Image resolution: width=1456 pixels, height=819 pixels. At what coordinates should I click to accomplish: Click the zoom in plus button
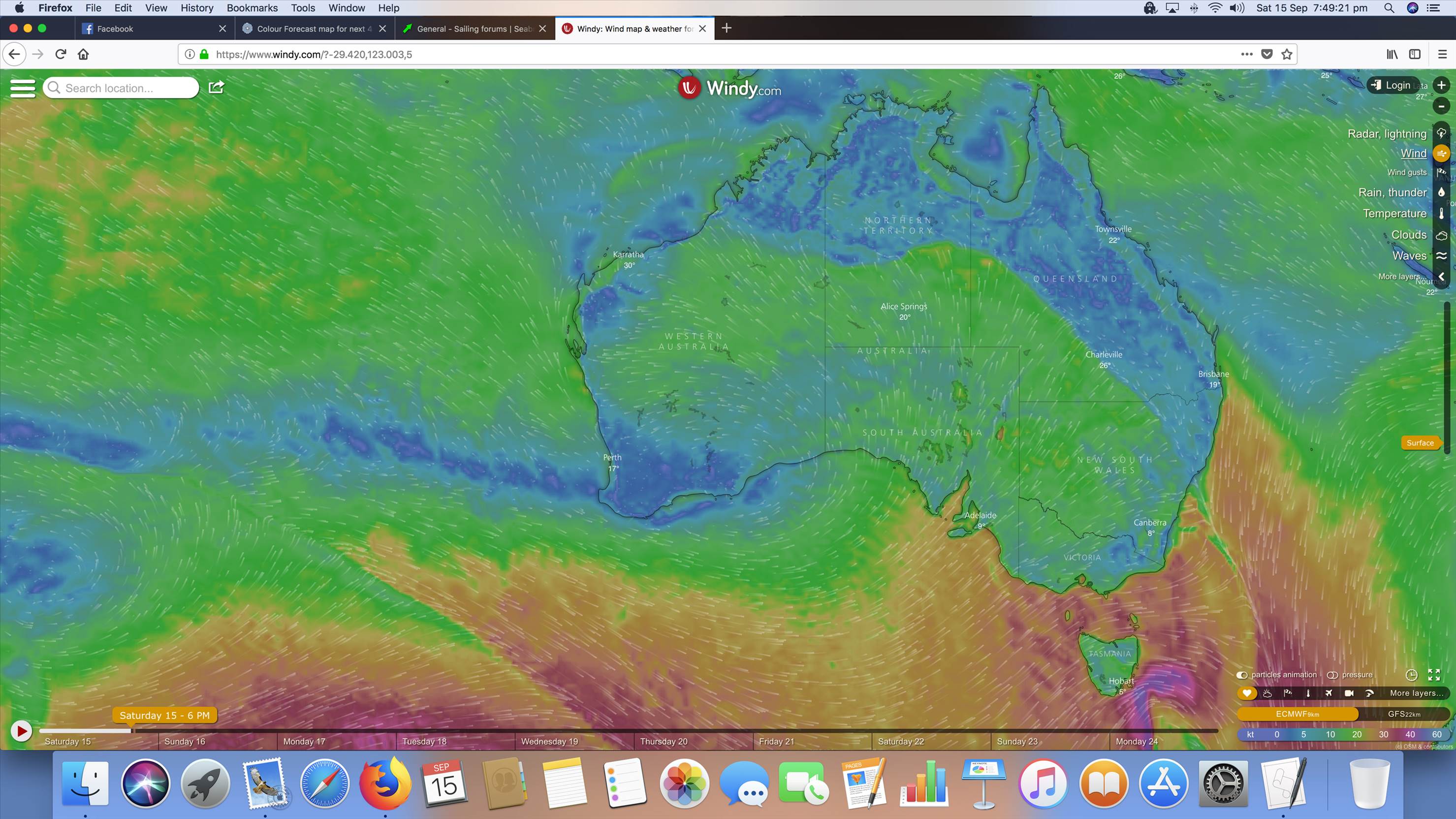coord(1441,85)
